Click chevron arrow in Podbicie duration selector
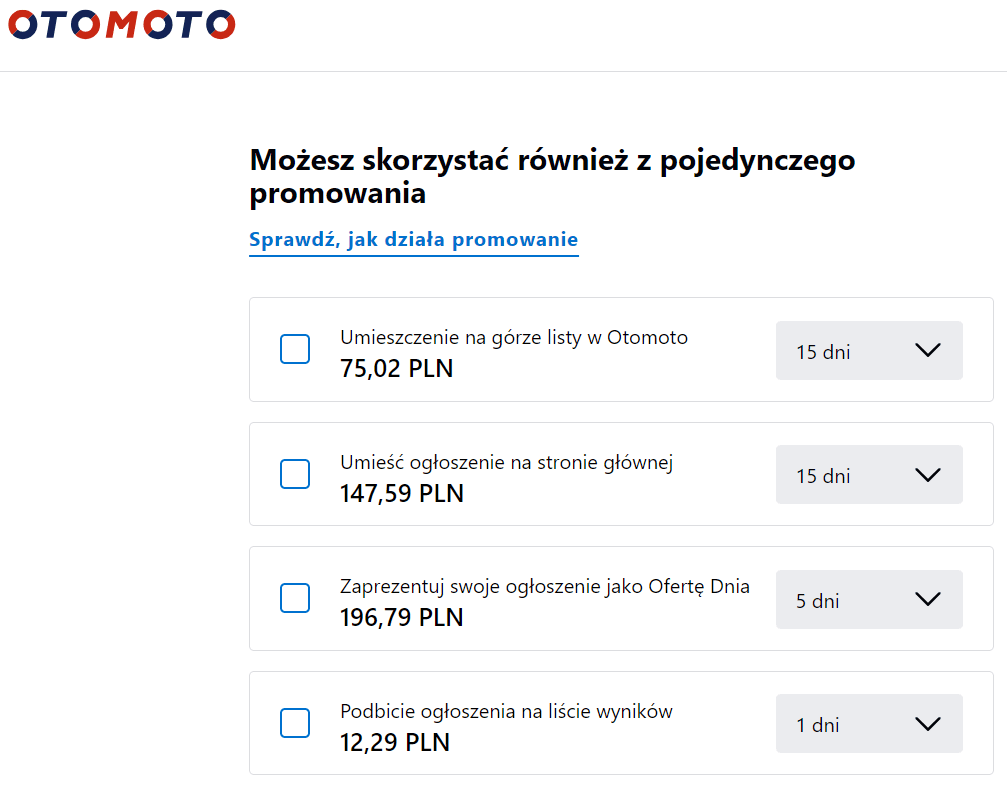Screen dimensions: 1007x792 point(927,723)
